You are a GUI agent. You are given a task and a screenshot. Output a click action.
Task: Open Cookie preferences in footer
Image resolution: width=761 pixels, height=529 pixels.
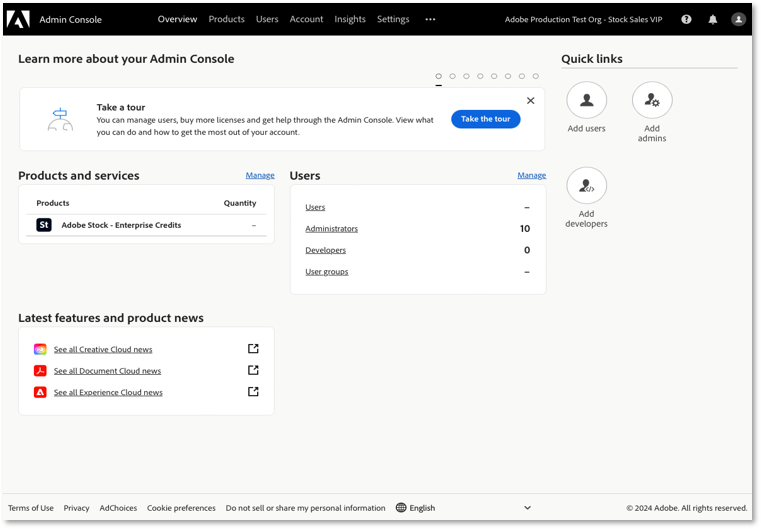tap(181, 508)
